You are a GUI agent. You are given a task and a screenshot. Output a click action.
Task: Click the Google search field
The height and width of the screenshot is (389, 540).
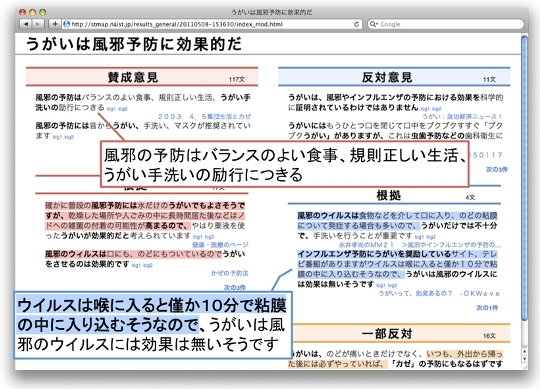(446, 24)
